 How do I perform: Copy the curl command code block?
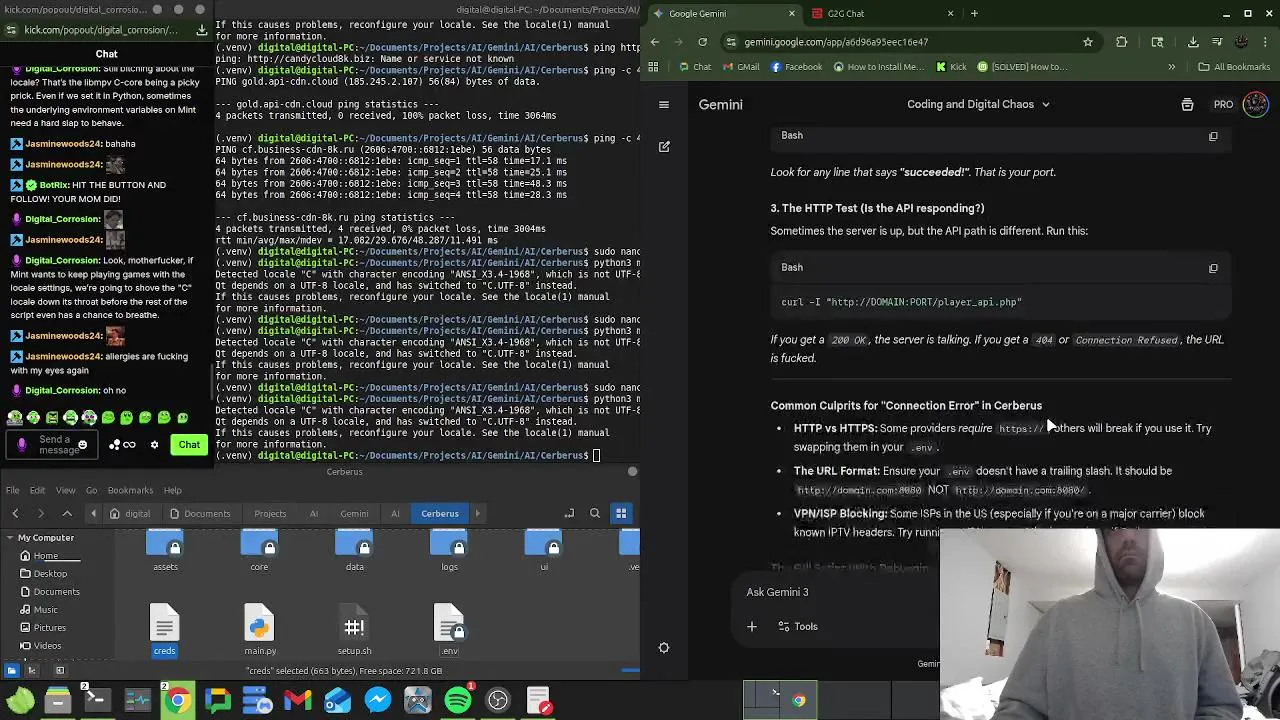click(1213, 268)
